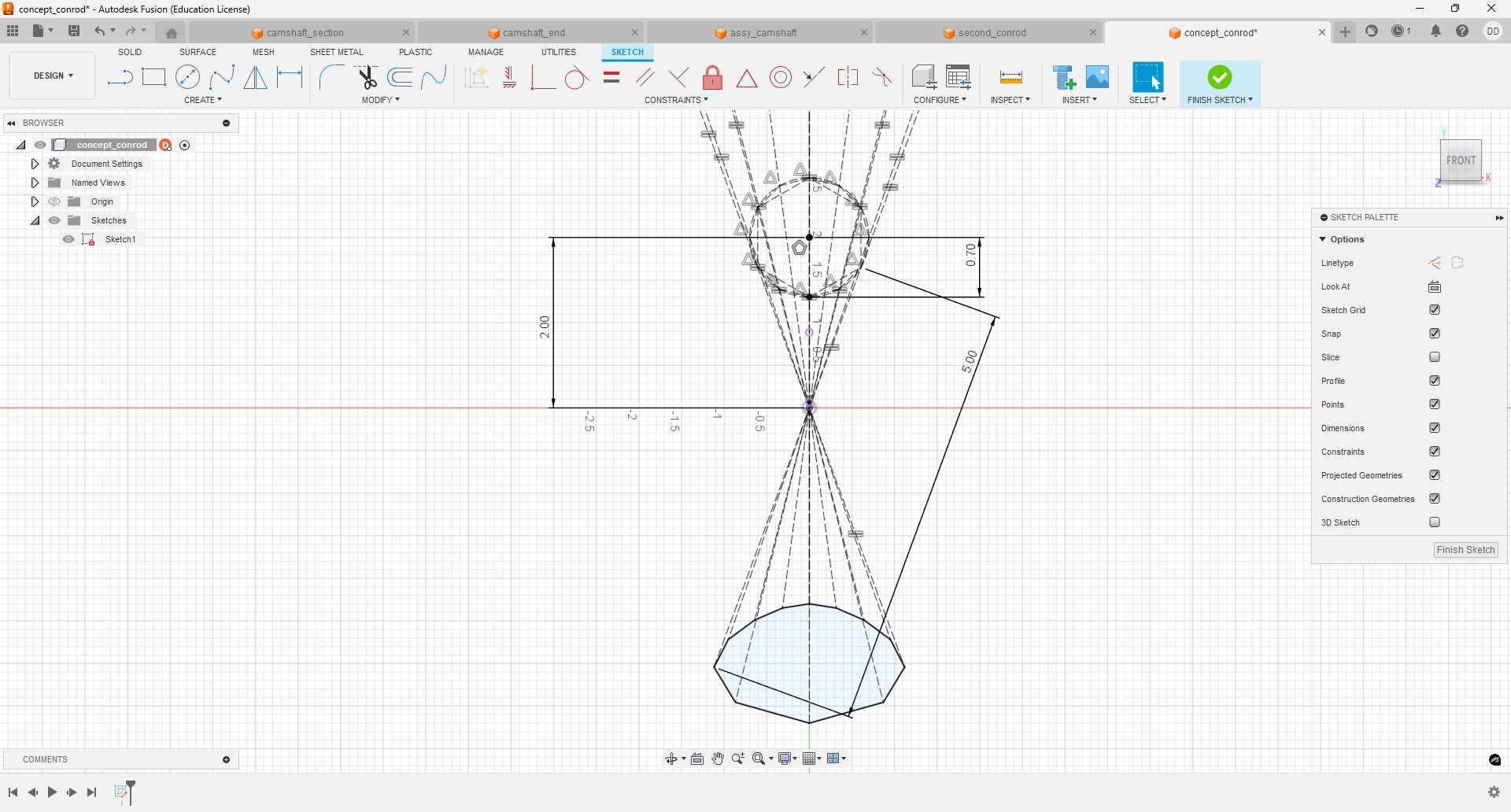1511x812 pixels.
Task: Open the CREATE dropdown menu
Action: click(203, 100)
